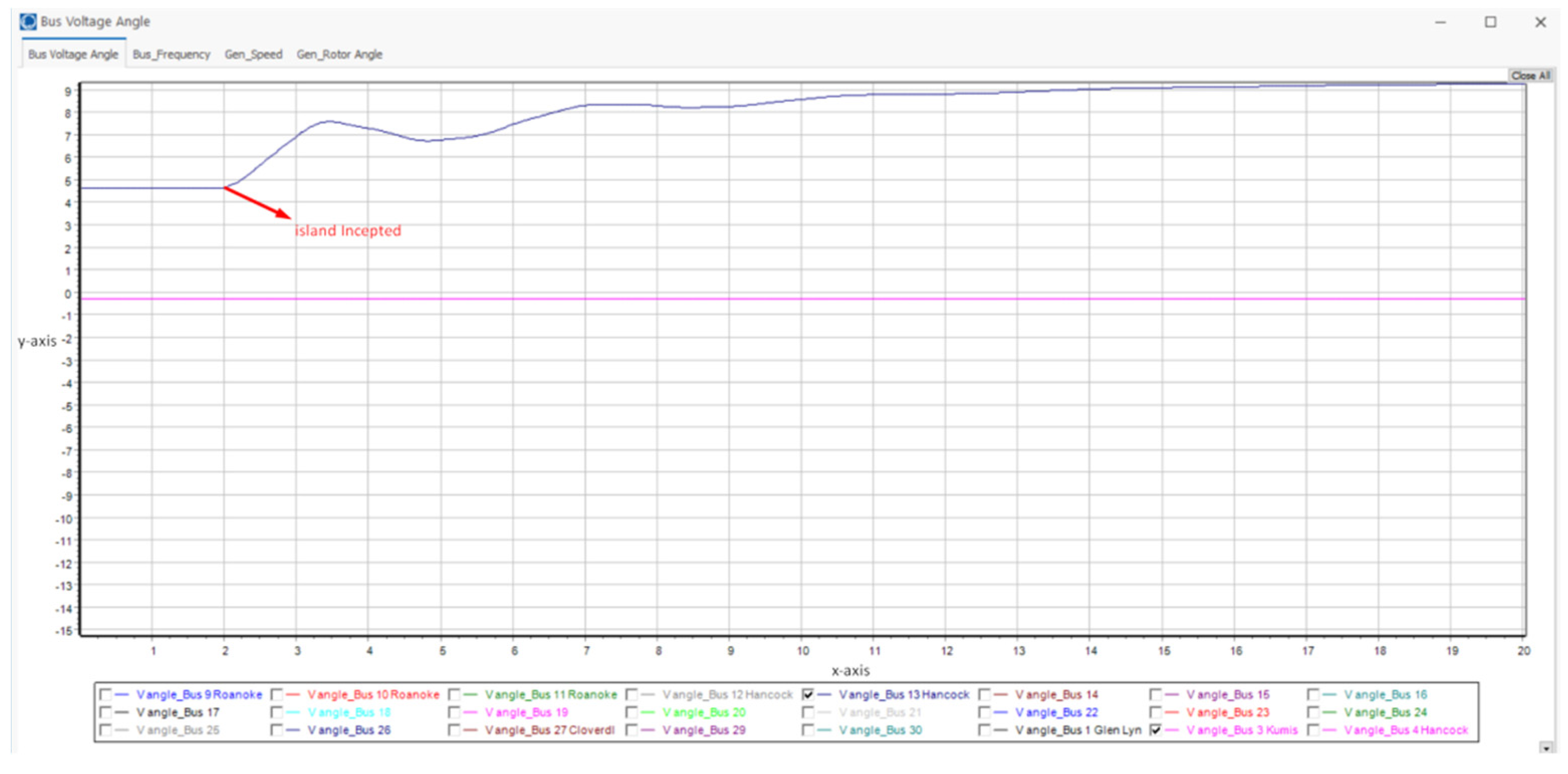This screenshot has height=774, width=1568.
Task: Enable Vangle_Bus 10 Roanoke checkbox
Action: (x=276, y=694)
